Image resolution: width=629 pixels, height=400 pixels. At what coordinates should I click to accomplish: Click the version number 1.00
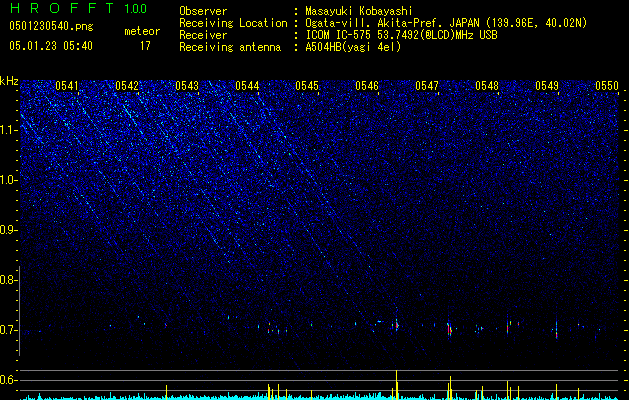[x=135, y=8]
